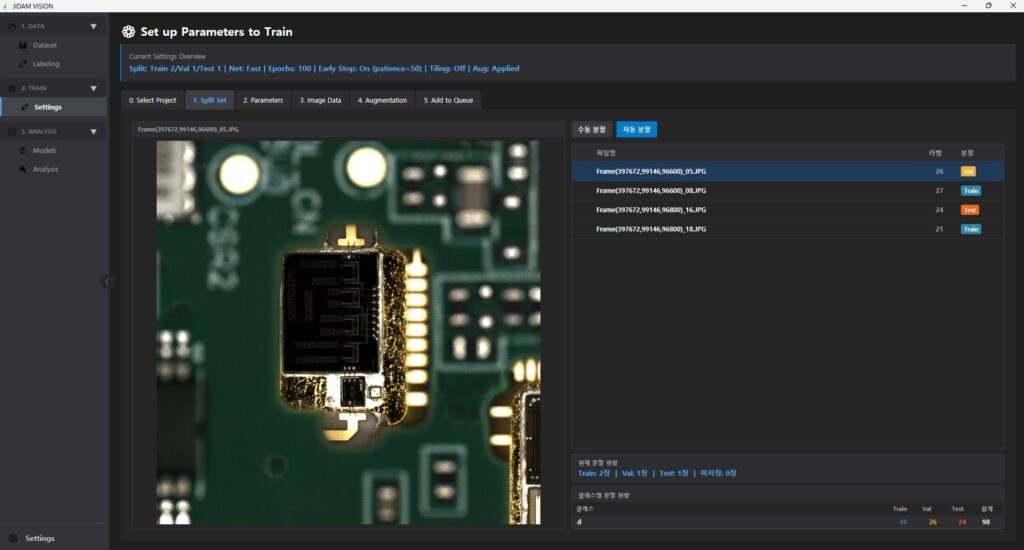Click class d total count 98
Viewport: 1024px width, 550px height.
coord(986,522)
